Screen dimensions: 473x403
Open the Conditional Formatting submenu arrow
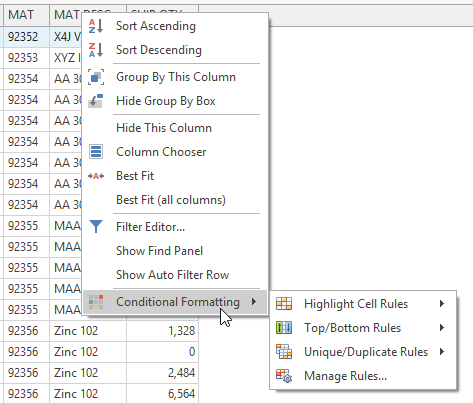pos(254,302)
